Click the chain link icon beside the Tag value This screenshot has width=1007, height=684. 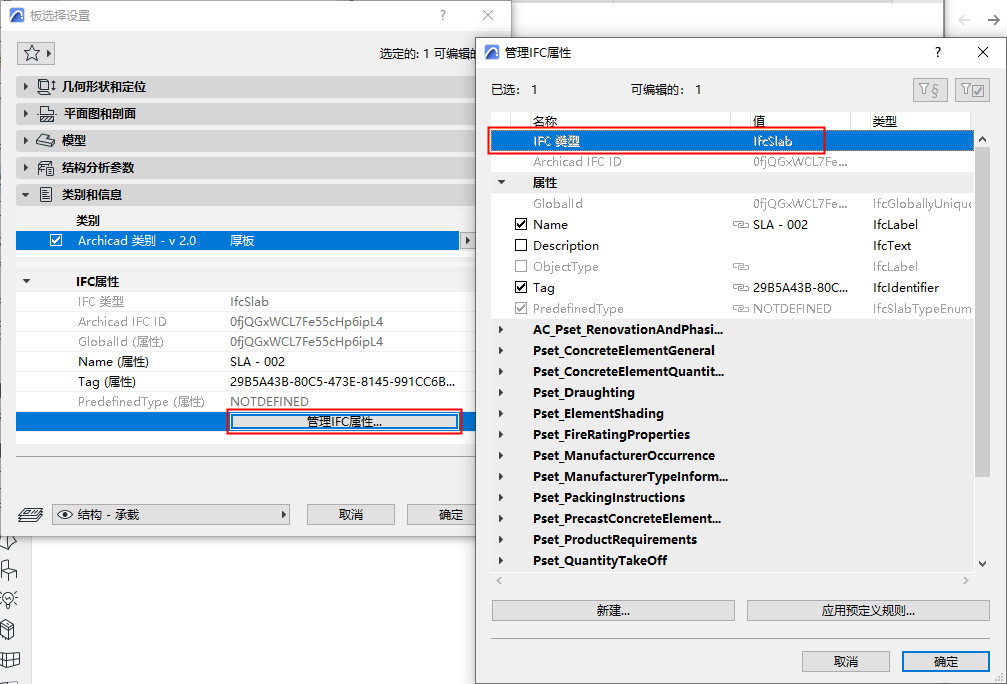click(740, 288)
